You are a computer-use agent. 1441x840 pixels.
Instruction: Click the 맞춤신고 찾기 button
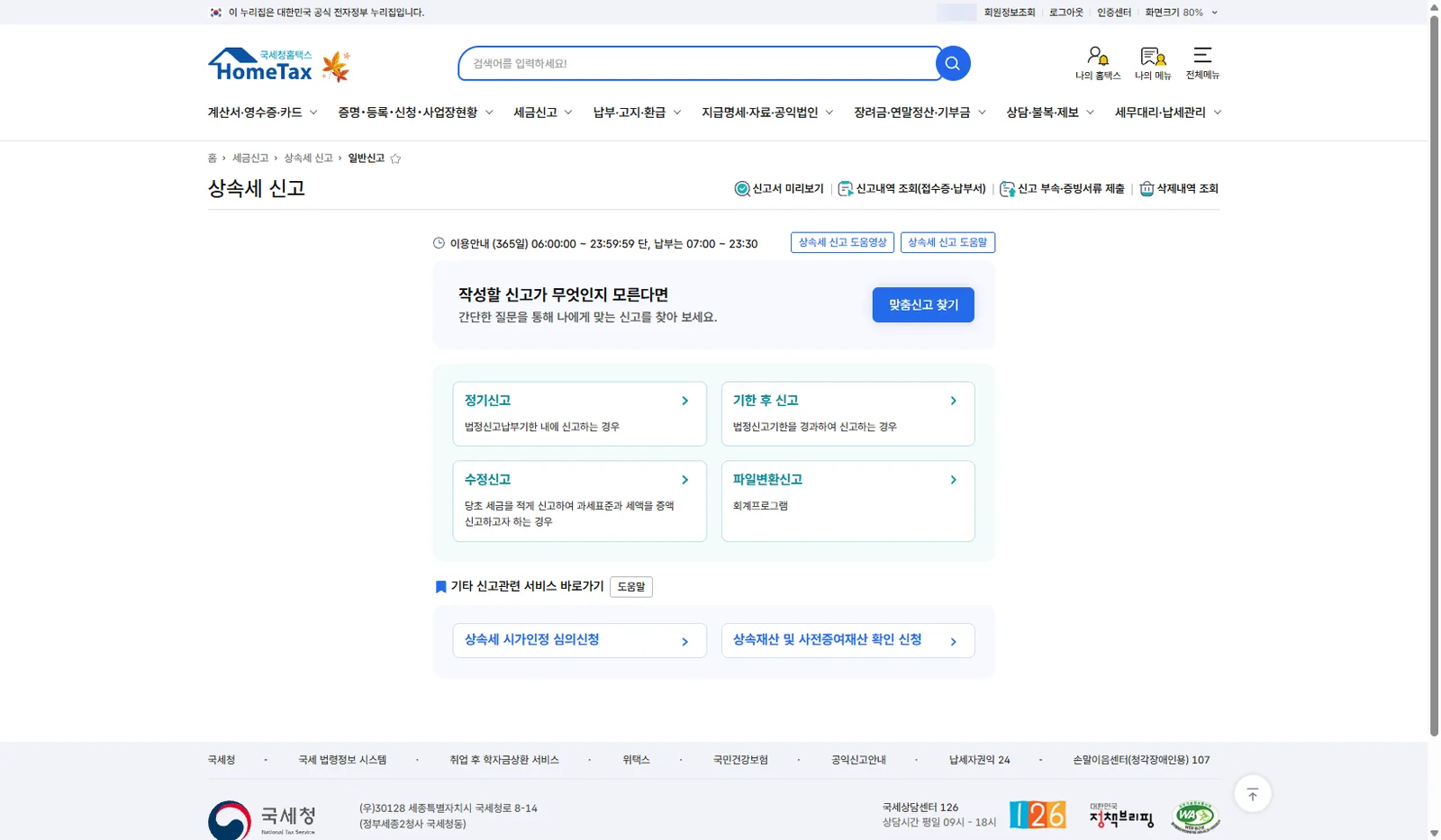(923, 304)
